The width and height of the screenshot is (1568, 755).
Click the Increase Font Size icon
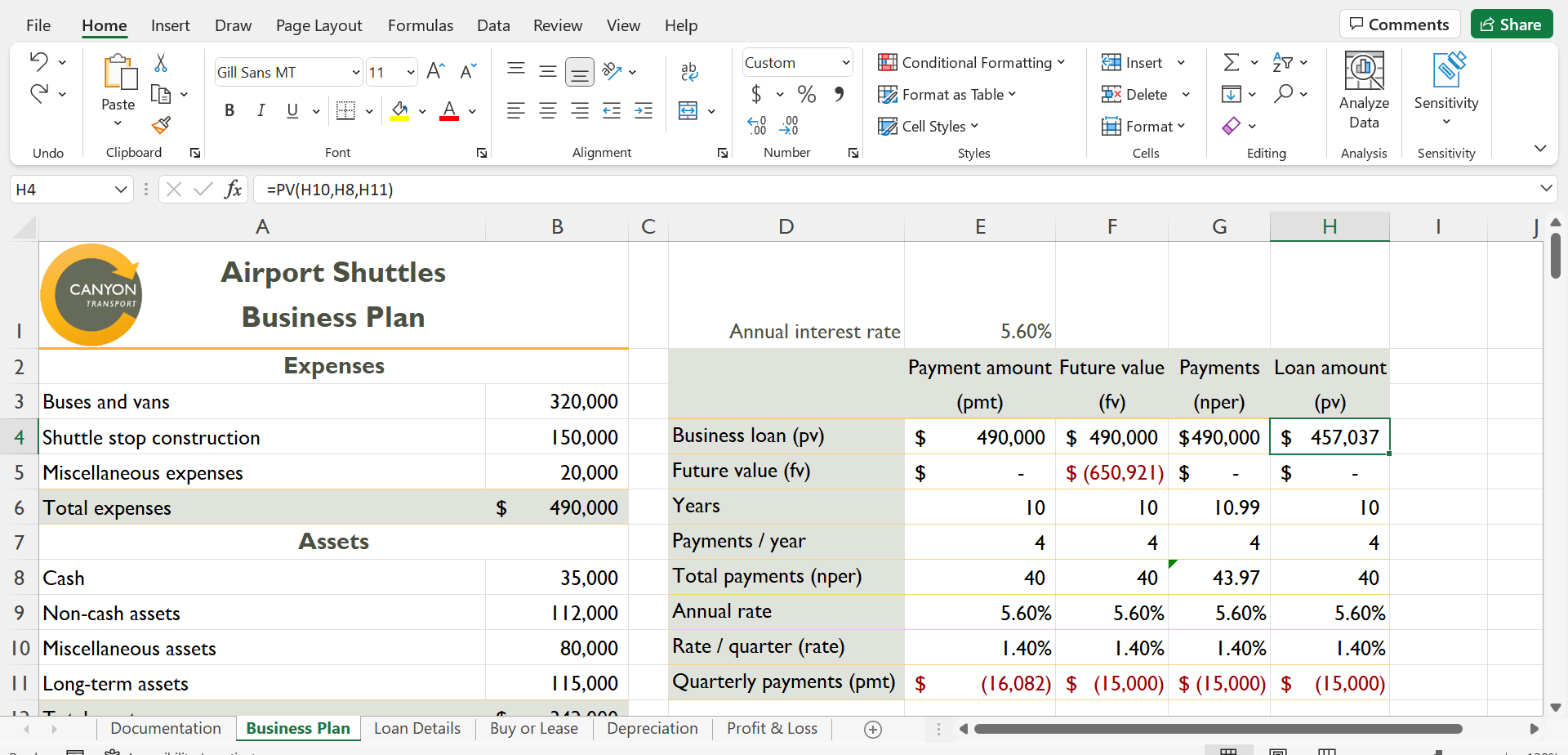tap(435, 72)
